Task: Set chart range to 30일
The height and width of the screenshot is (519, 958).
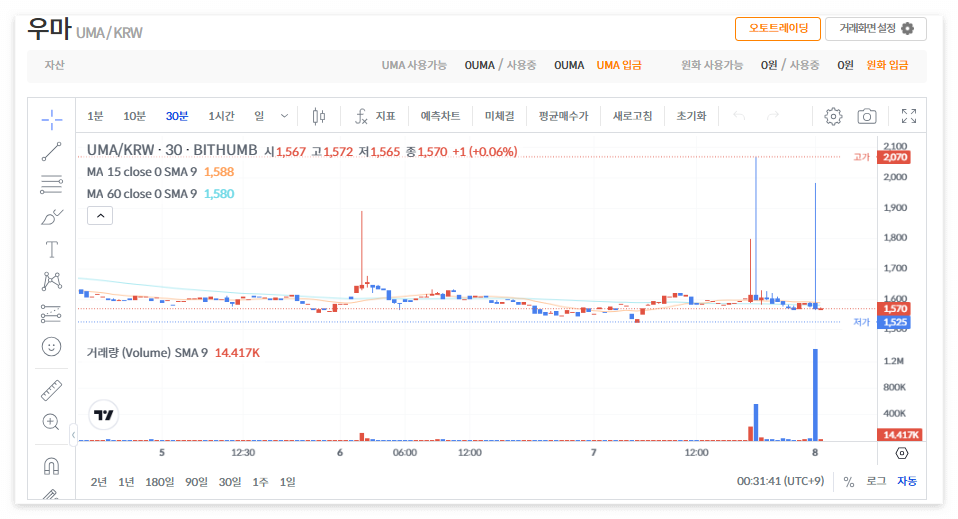Action: 230,482
